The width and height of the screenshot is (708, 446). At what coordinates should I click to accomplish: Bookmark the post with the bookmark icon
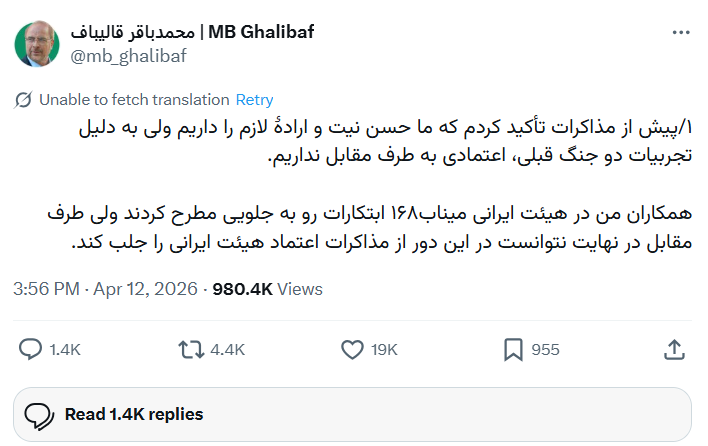click(512, 349)
